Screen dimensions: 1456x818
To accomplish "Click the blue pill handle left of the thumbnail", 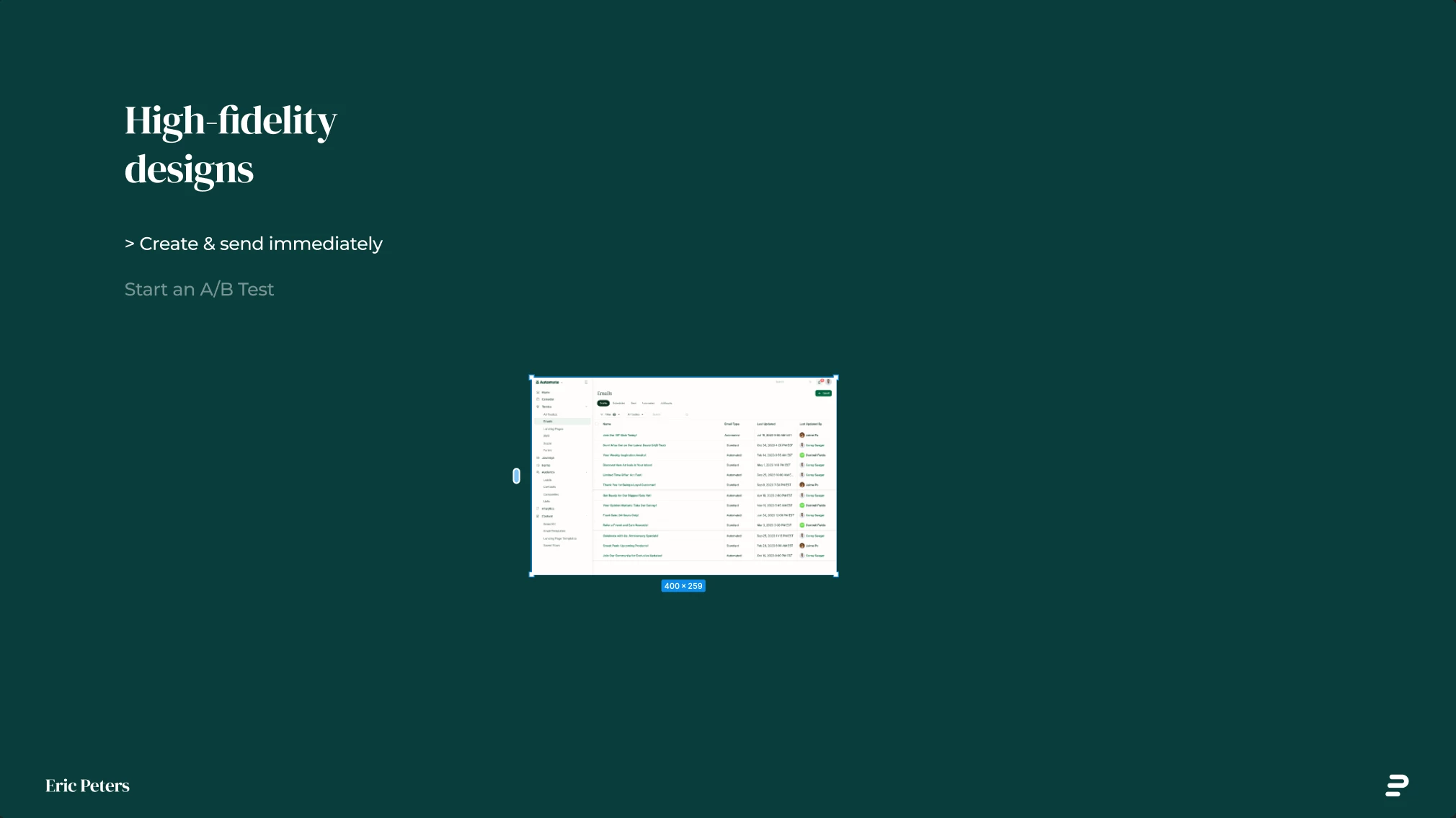I will click(x=516, y=476).
